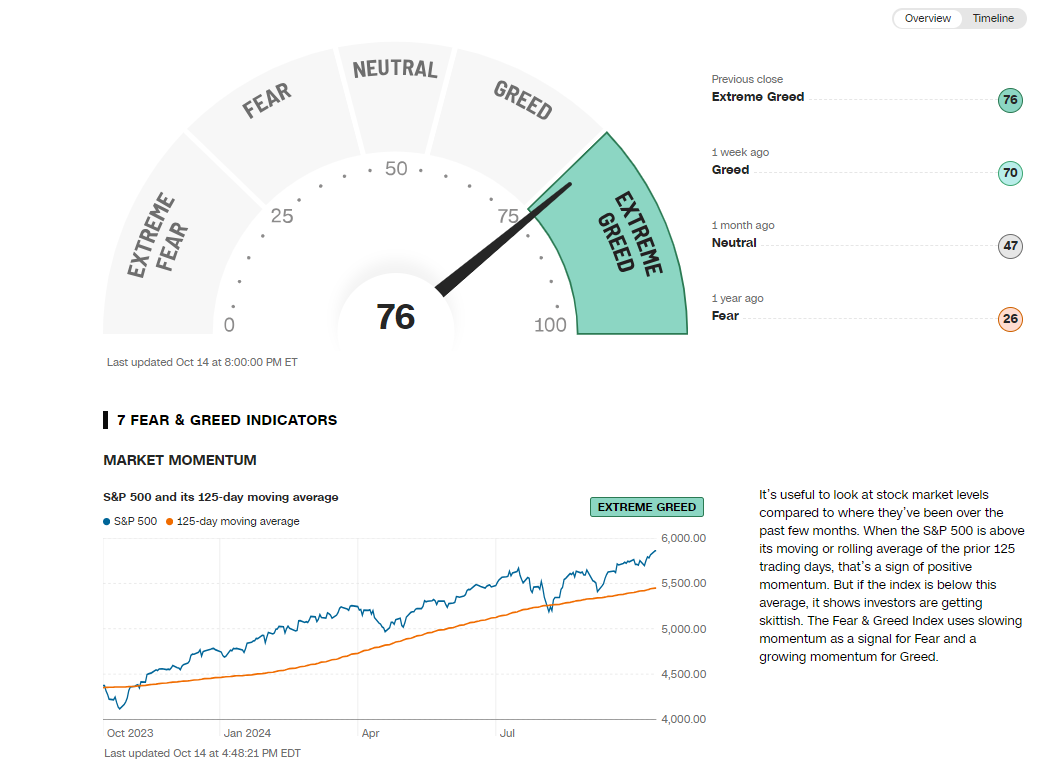The height and width of the screenshot is (782, 1057).
Task: Click the 1 year ago 26 badge
Action: pyautogui.click(x=1010, y=319)
